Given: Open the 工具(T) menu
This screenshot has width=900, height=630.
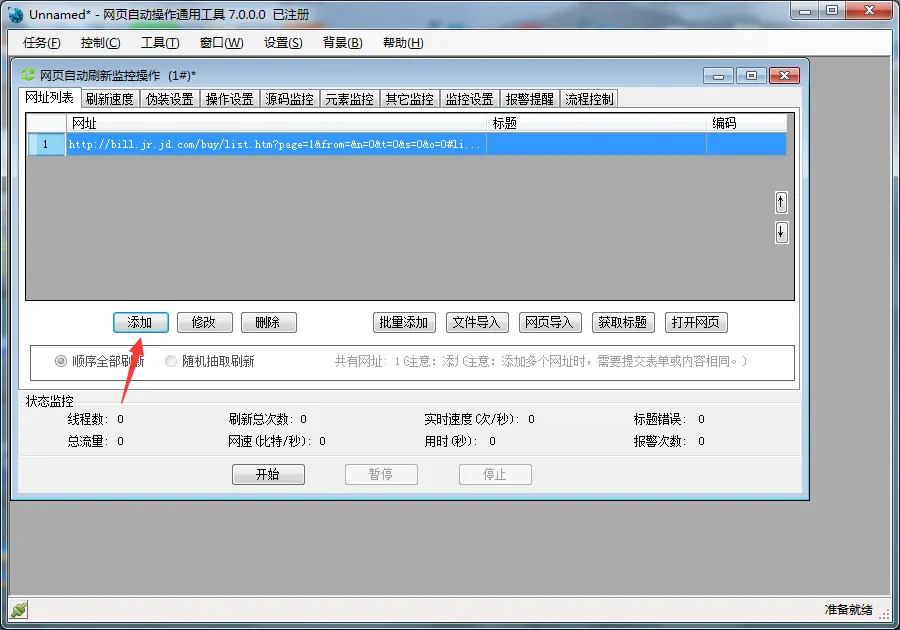Looking at the screenshot, I should pos(160,43).
